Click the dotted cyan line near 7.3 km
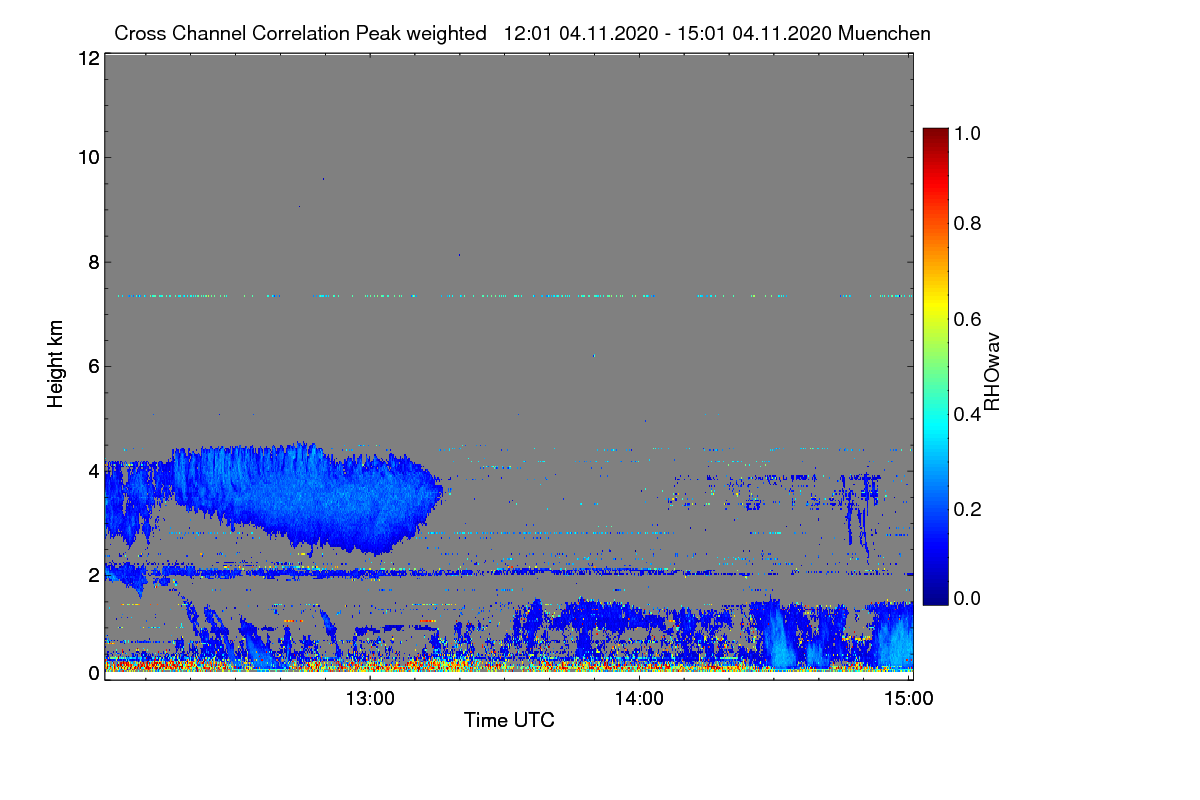 pos(510,296)
